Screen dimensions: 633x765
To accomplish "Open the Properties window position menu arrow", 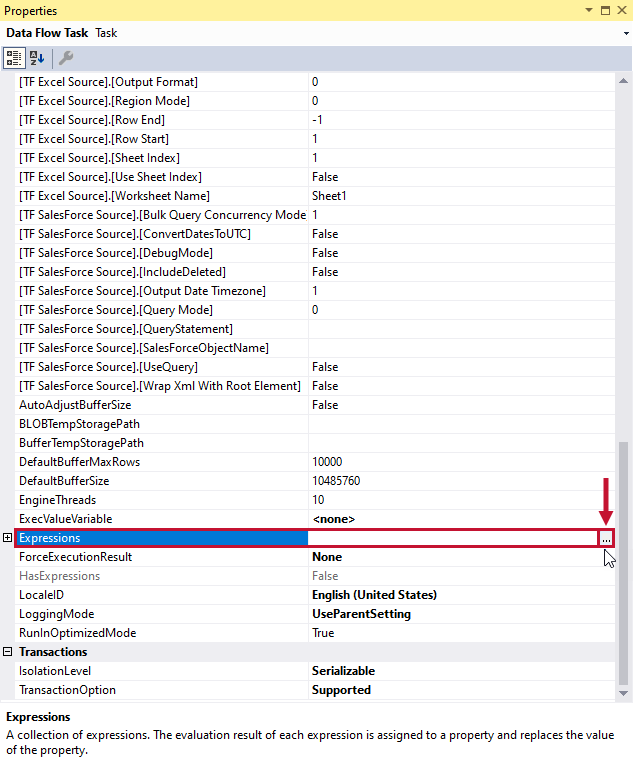I will click(589, 10).
